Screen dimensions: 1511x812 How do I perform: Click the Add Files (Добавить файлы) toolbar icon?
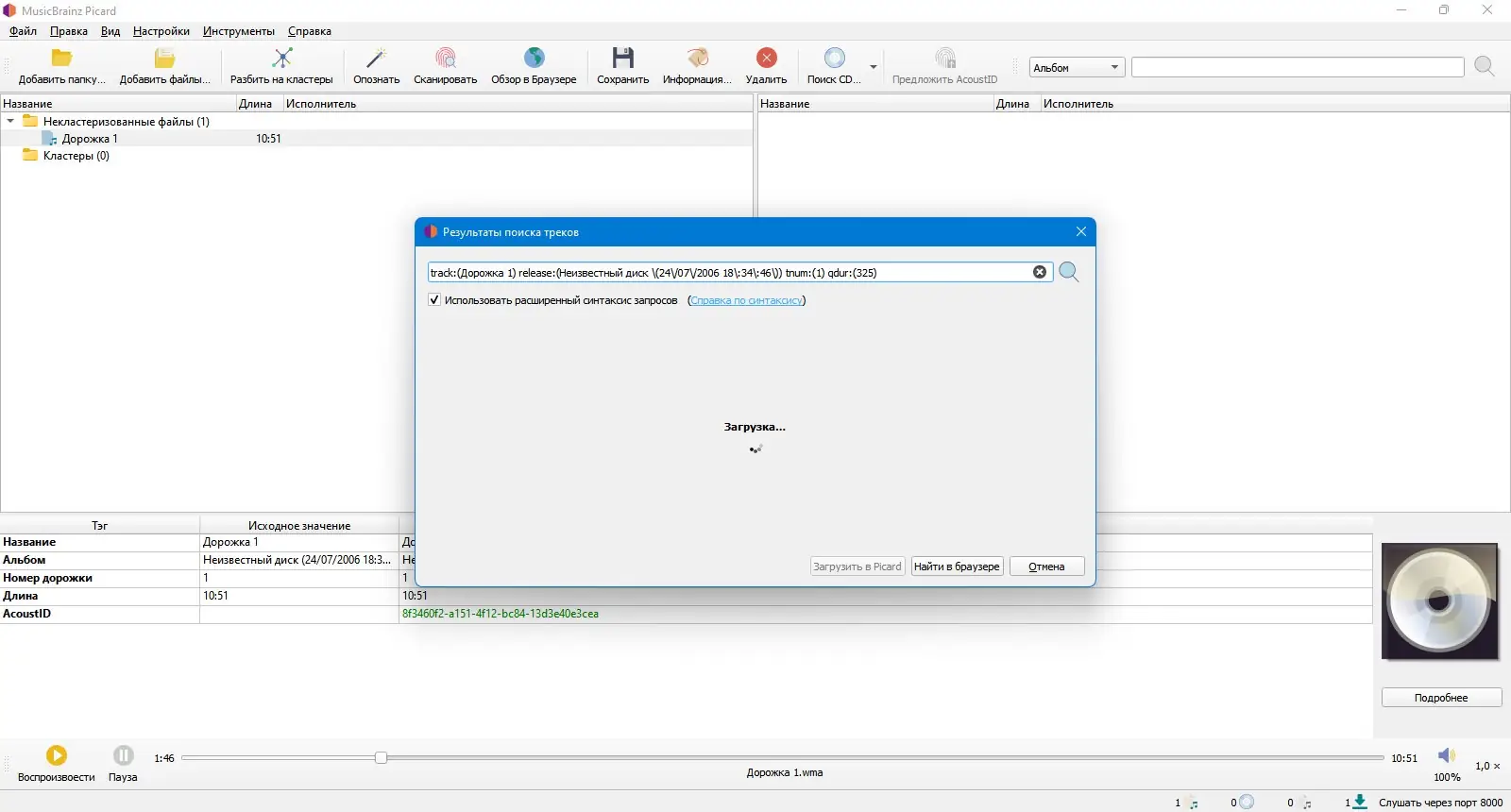(164, 59)
